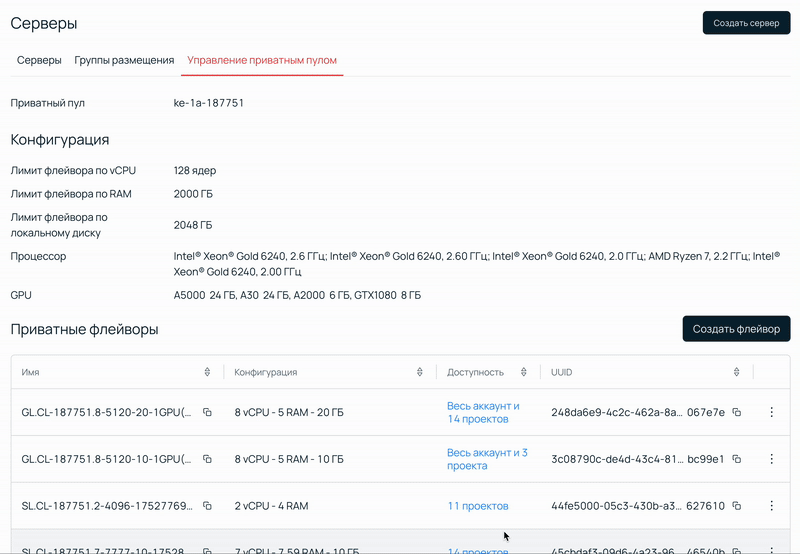Screen dimensions: 800x554
Task: Sort table by Имя column
Action: [207, 372]
